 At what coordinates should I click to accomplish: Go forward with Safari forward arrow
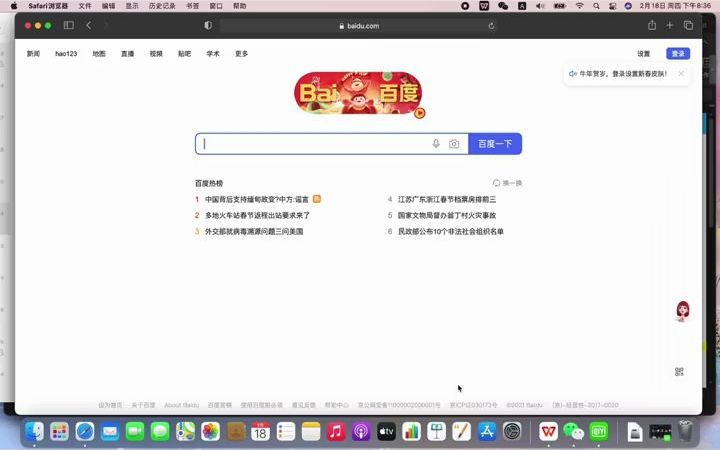(x=106, y=25)
